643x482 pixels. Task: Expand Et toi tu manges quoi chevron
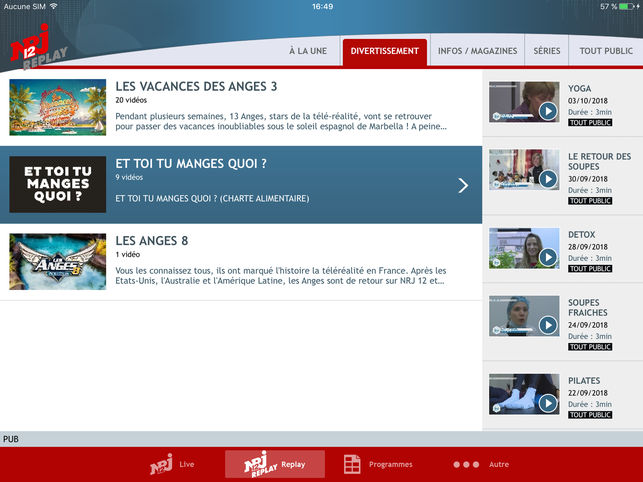click(x=463, y=185)
